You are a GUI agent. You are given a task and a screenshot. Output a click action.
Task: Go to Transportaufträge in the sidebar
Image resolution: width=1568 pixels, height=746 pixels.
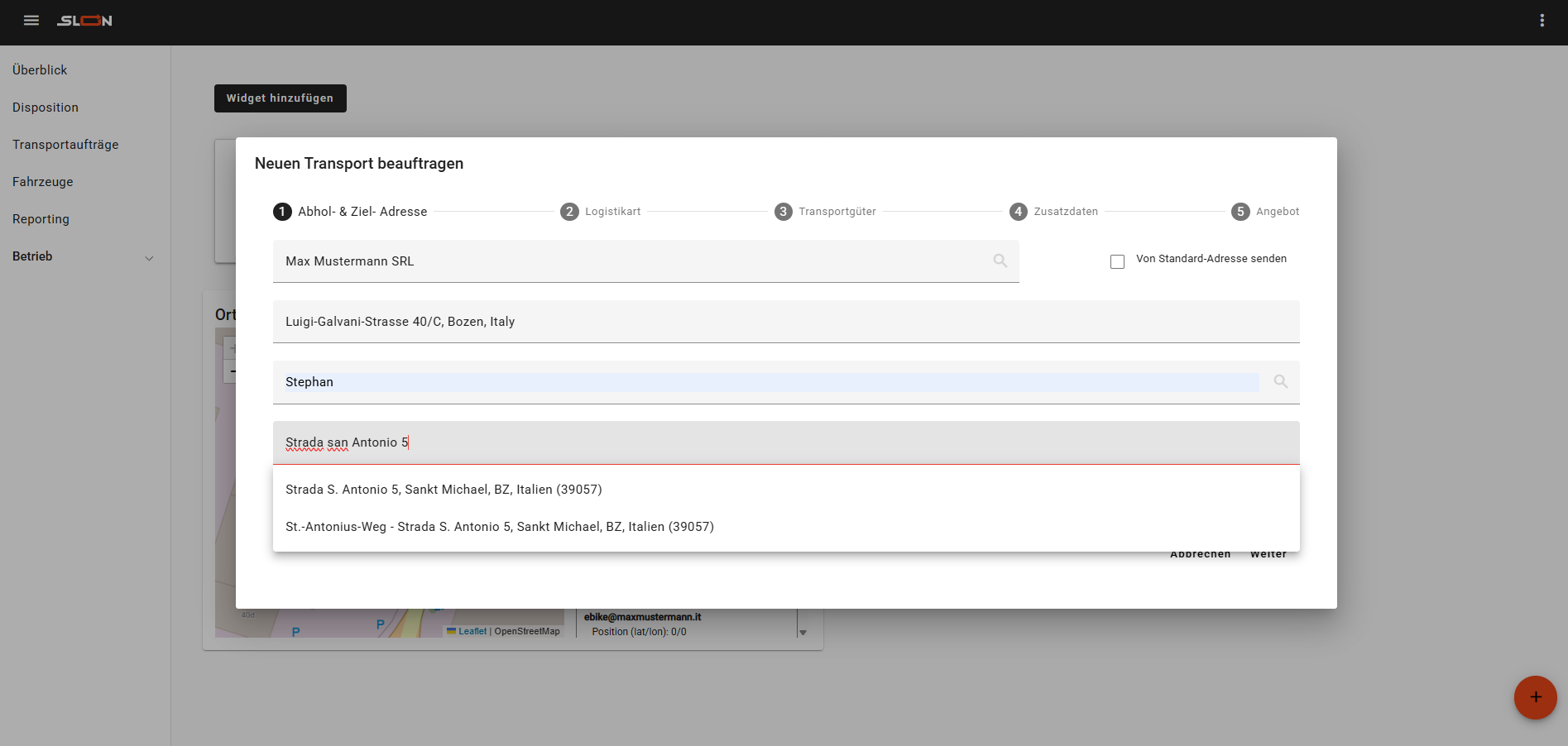65,145
